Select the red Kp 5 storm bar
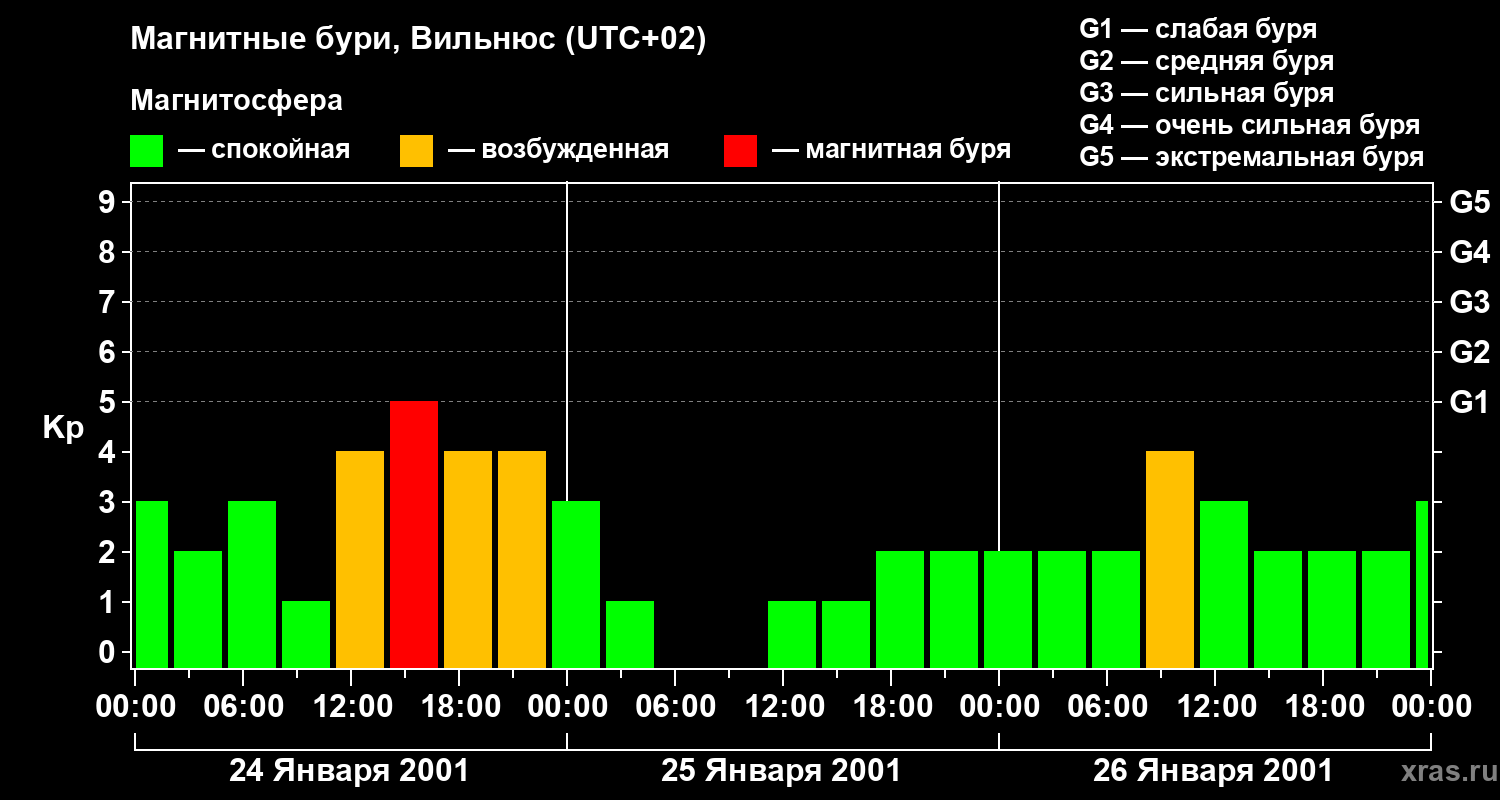Viewport: 1500px width, 800px height. tap(414, 534)
